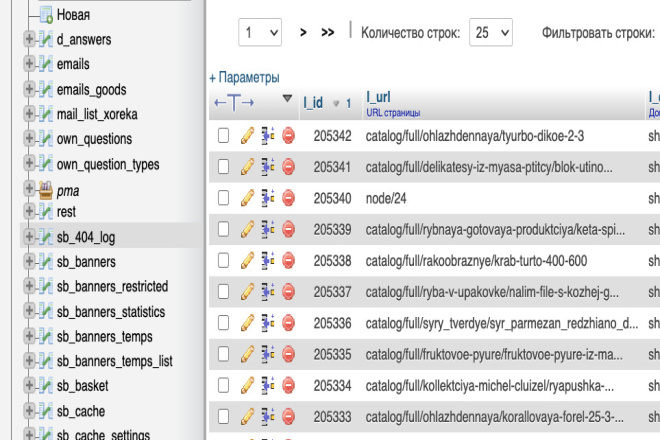Select the tyurbo-dikoe-2-3 URL cell

[x=474, y=136]
